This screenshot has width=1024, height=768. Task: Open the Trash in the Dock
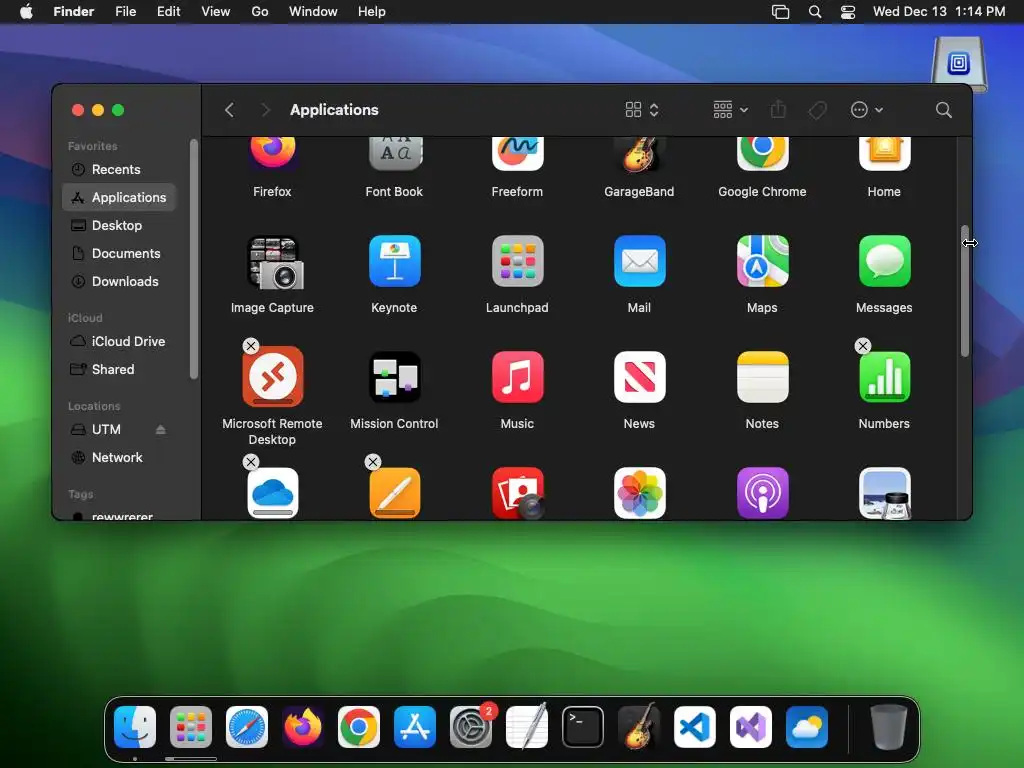click(889, 727)
